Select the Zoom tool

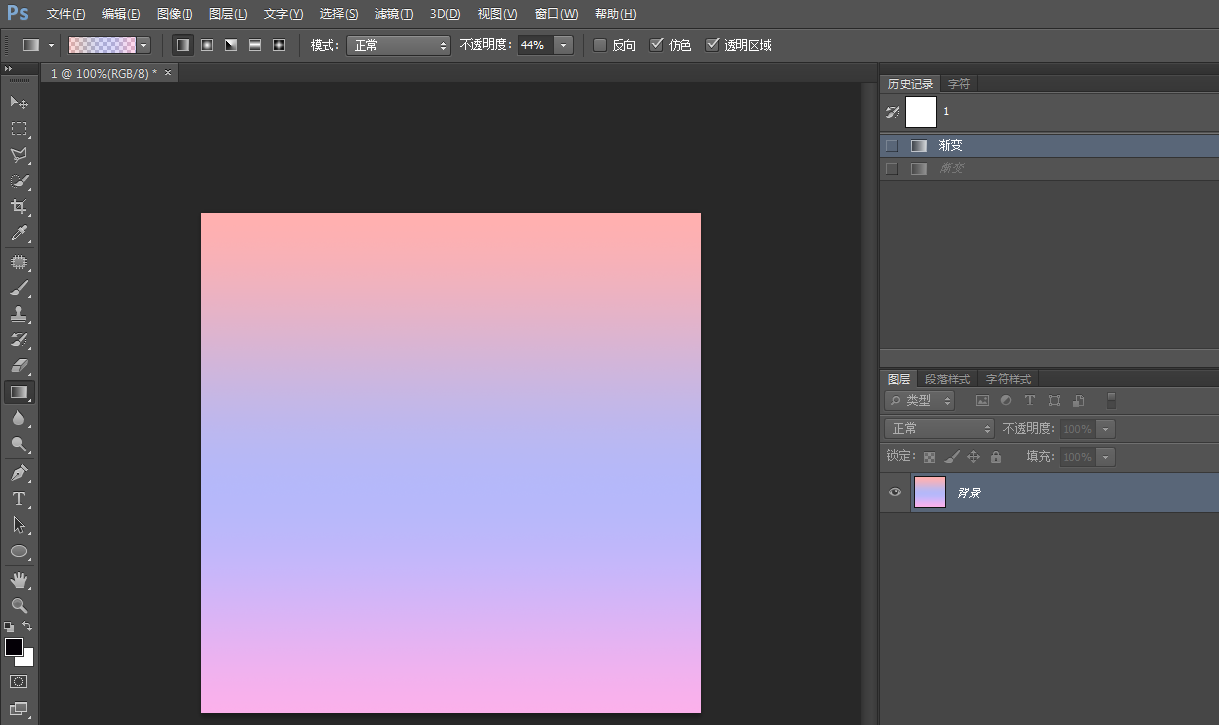coord(18,605)
